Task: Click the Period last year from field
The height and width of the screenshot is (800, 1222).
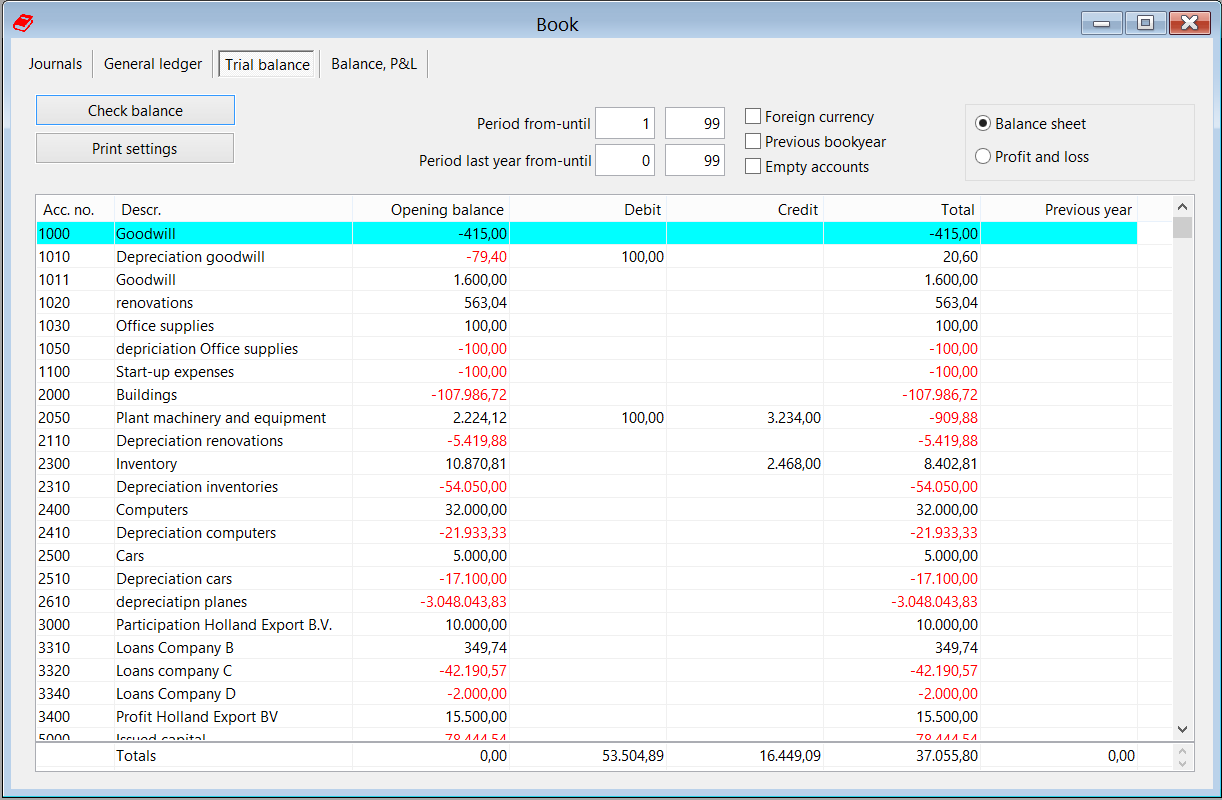Action: point(625,160)
